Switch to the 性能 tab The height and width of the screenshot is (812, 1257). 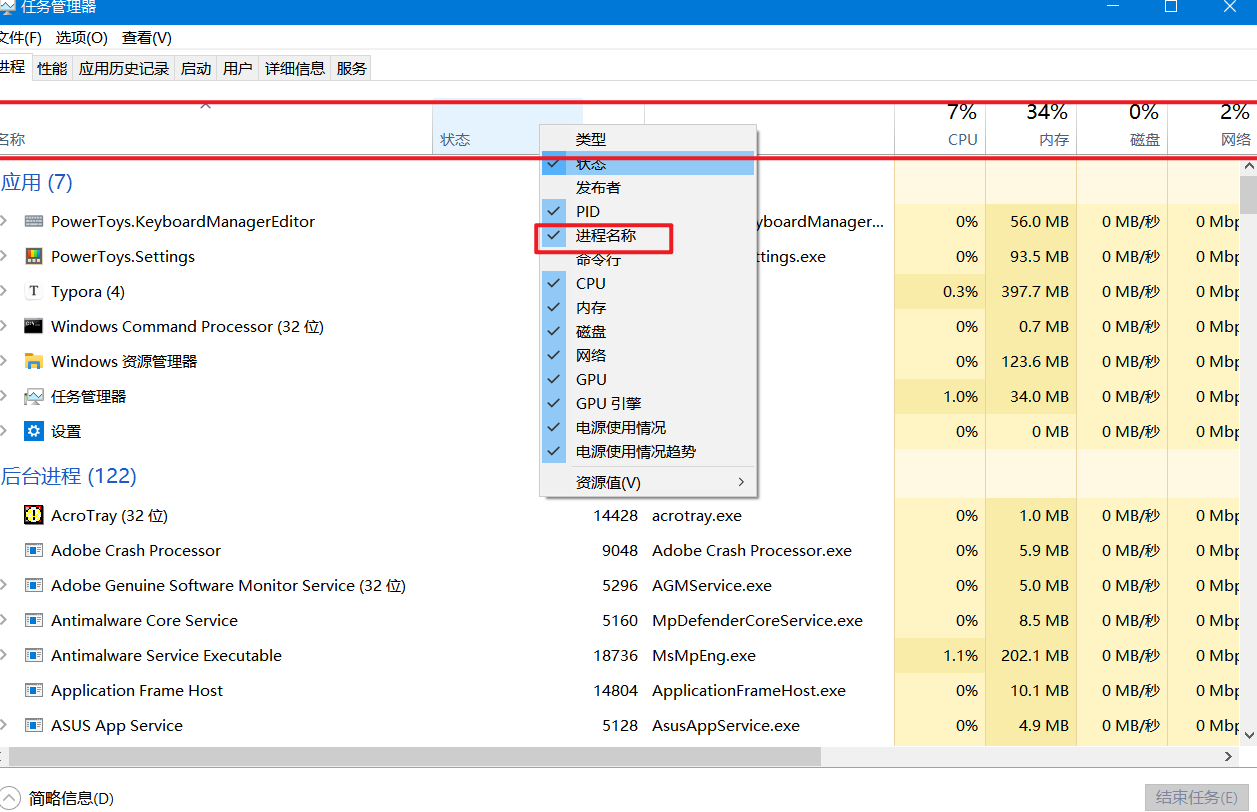pos(52,68)
